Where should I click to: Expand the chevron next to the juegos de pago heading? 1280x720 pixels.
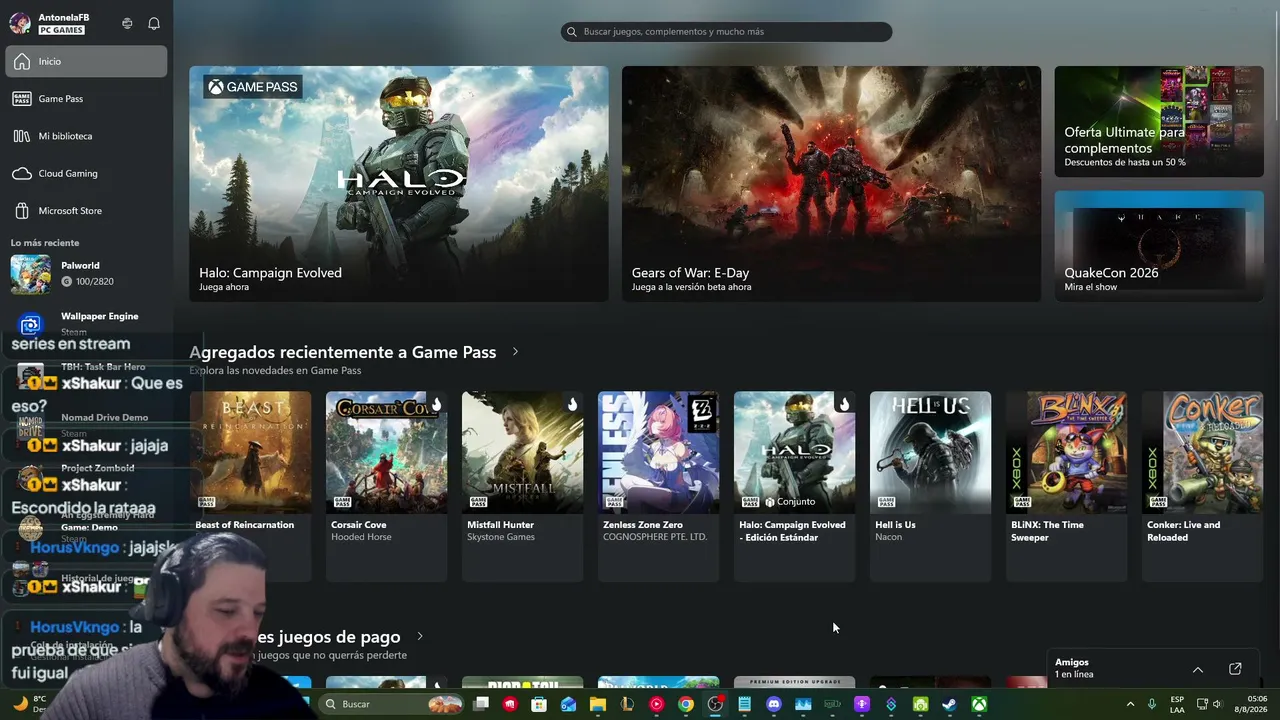point(420,637)
